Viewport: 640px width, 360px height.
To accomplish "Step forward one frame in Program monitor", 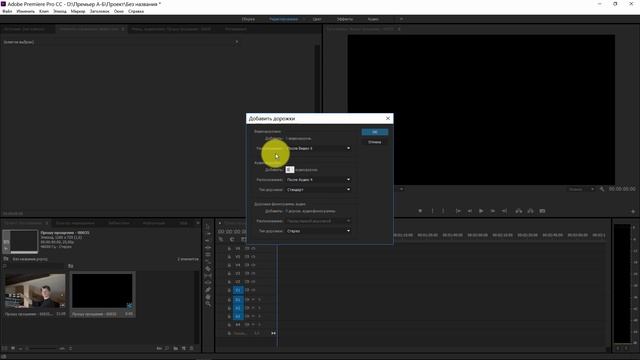I will click(493, 211).
